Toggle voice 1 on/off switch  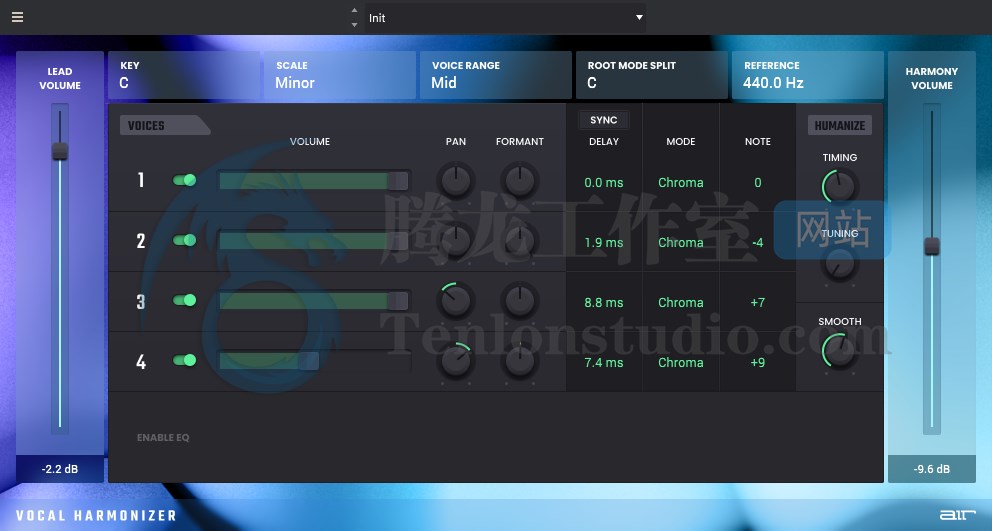tap(185, 180)
